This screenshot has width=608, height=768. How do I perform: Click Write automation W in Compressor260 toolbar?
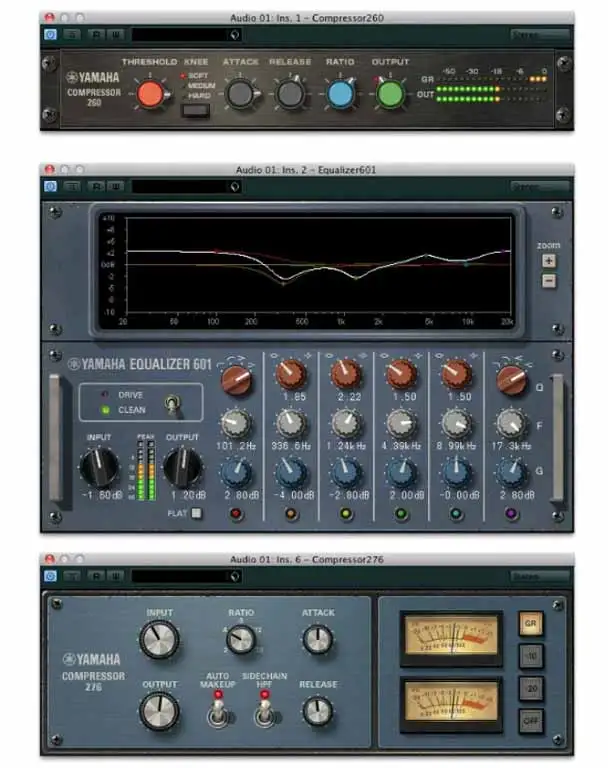(116, 35)
